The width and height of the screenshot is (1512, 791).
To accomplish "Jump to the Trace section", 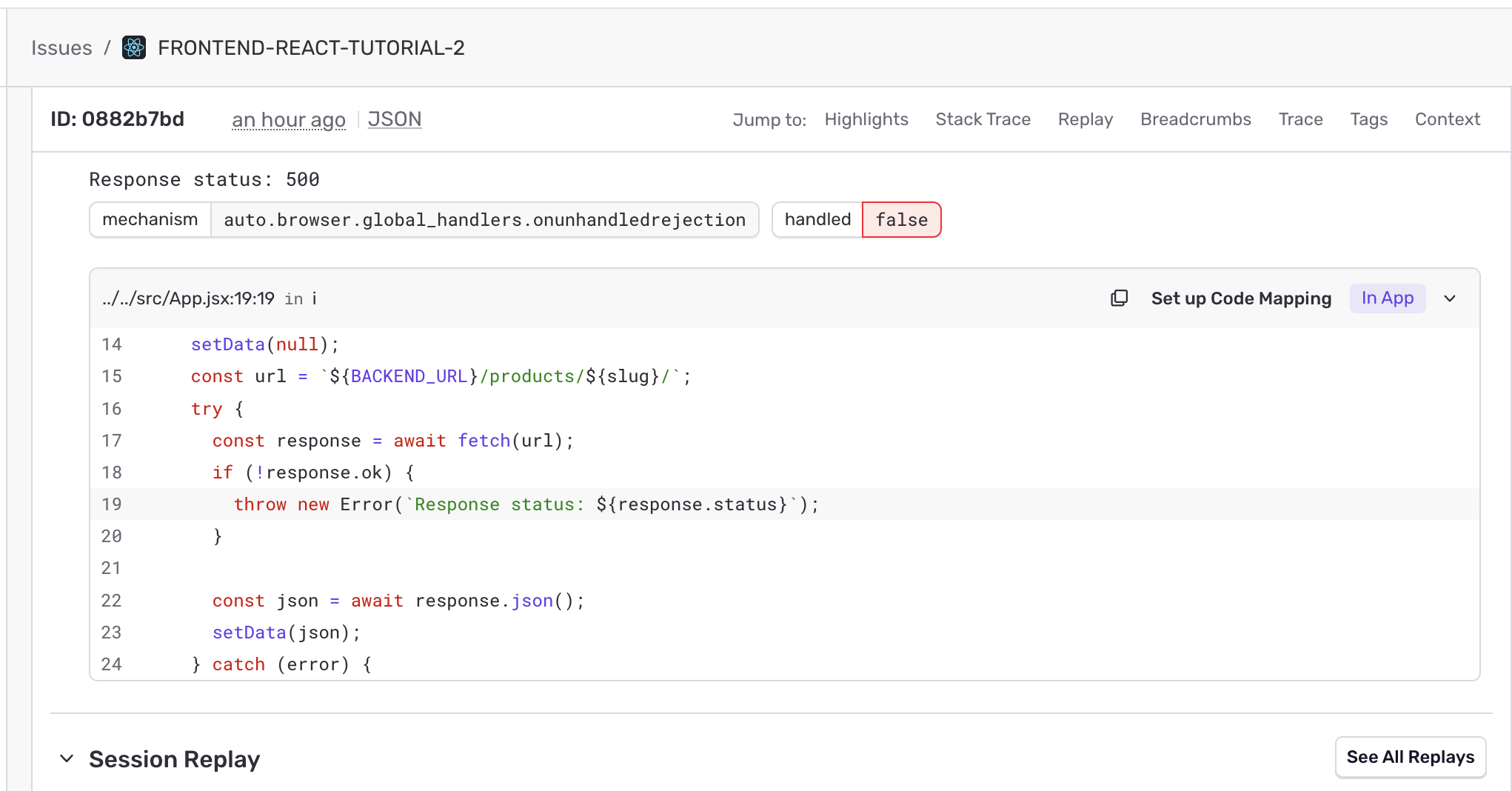I will click(x=1300, y=119).
